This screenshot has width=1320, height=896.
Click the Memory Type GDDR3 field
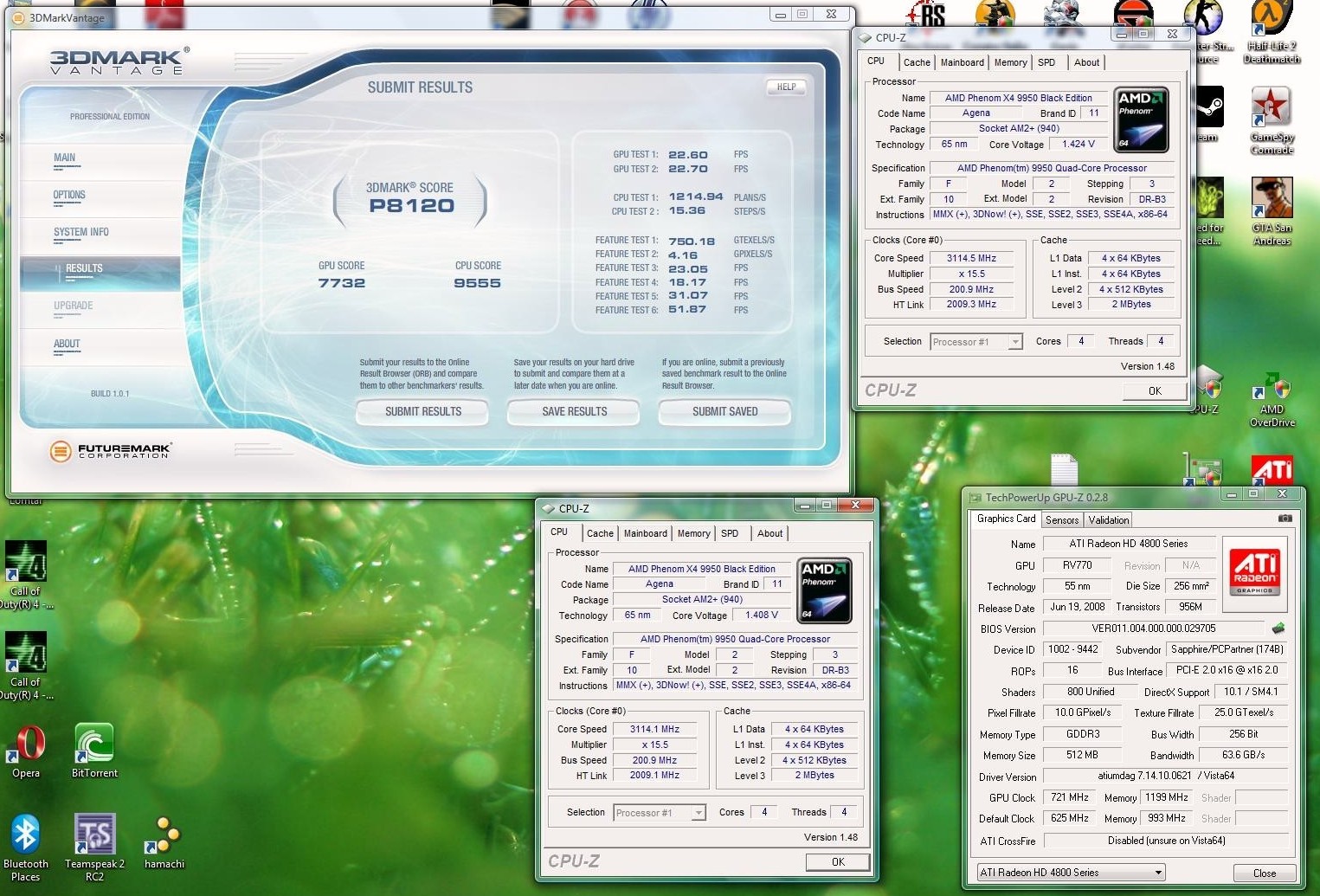[1083, 733]
